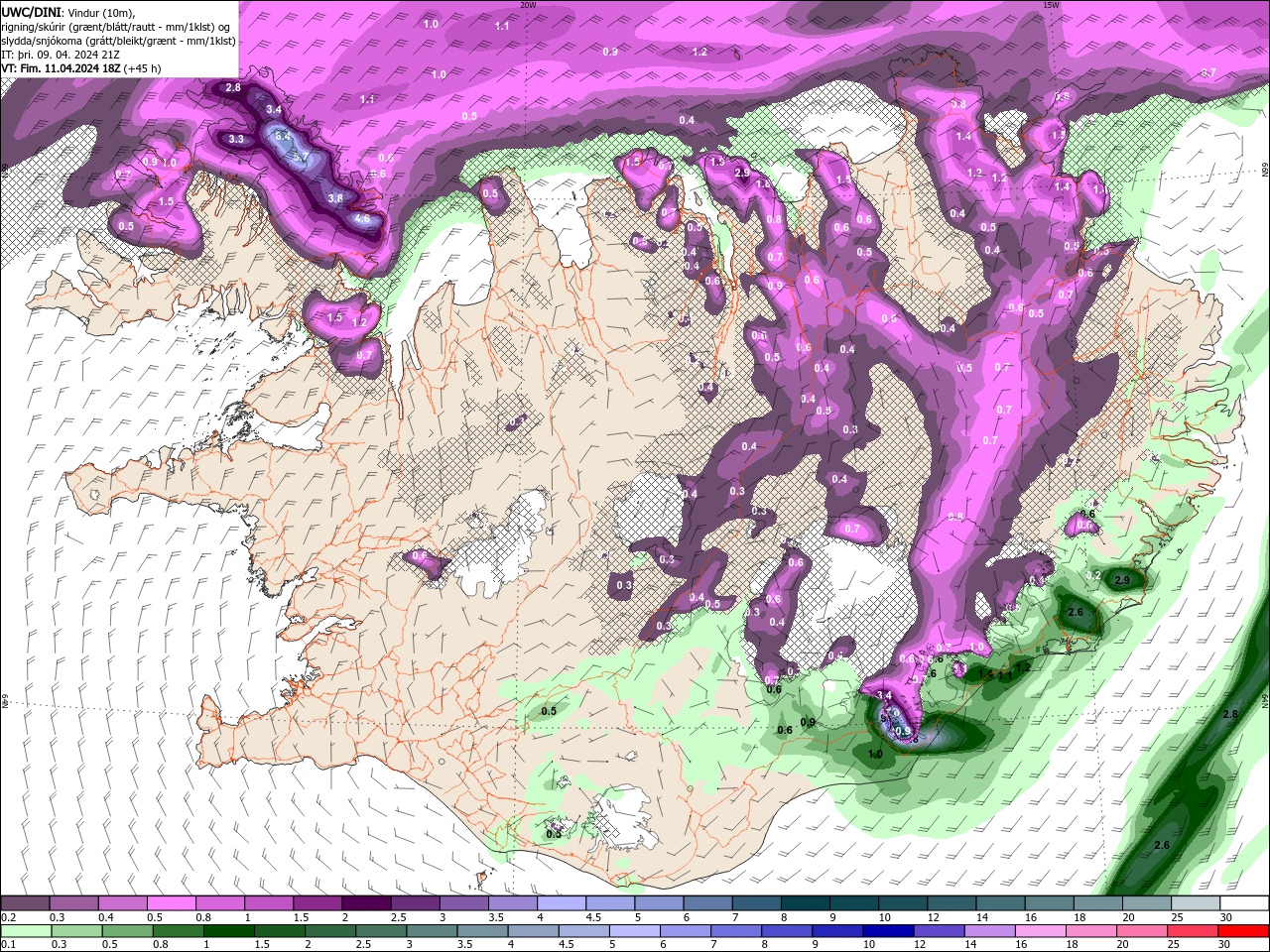This screenshot has width=1270, height=952.
Task: Click the "30" label in green rain legend
Action: click(1223, 944)
